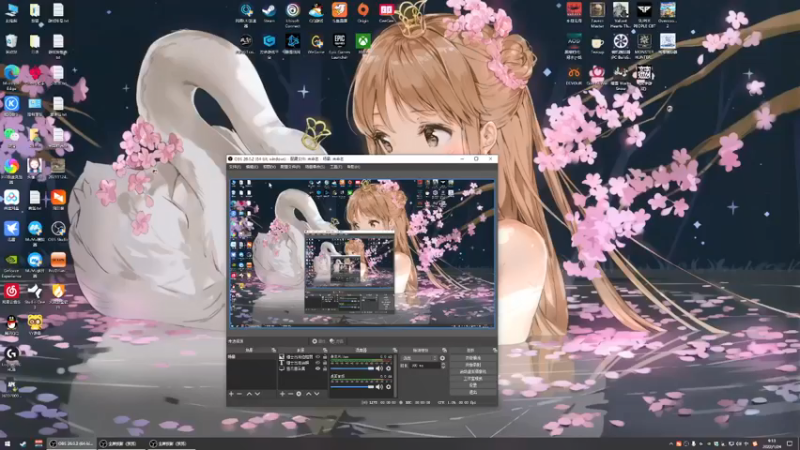This screenshot has height=450, width=800.
Task: Adjust transition duration spinner arrows
Action: pyautogui.click(x=443, y=365)
